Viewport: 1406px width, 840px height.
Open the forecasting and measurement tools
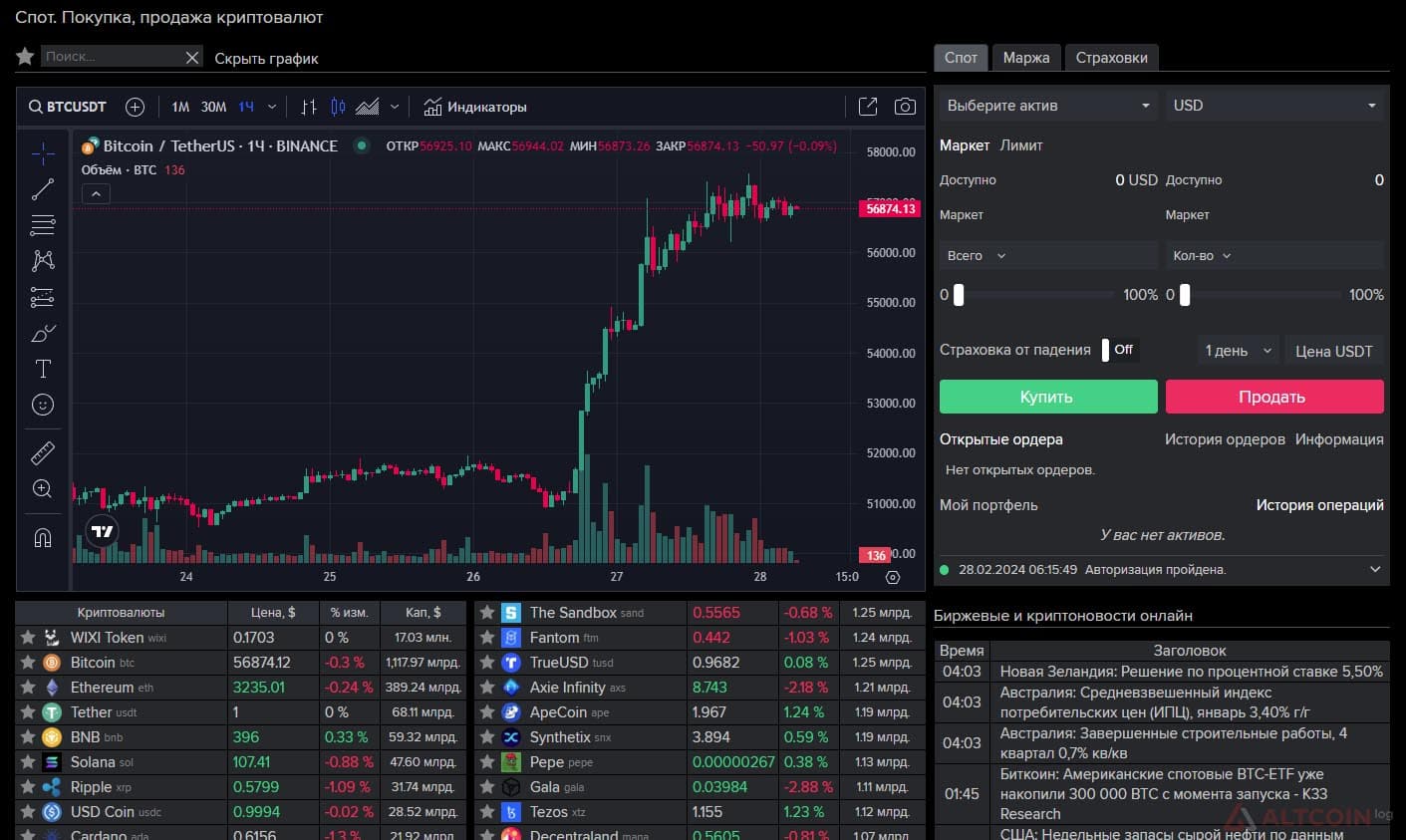point(43,297)
